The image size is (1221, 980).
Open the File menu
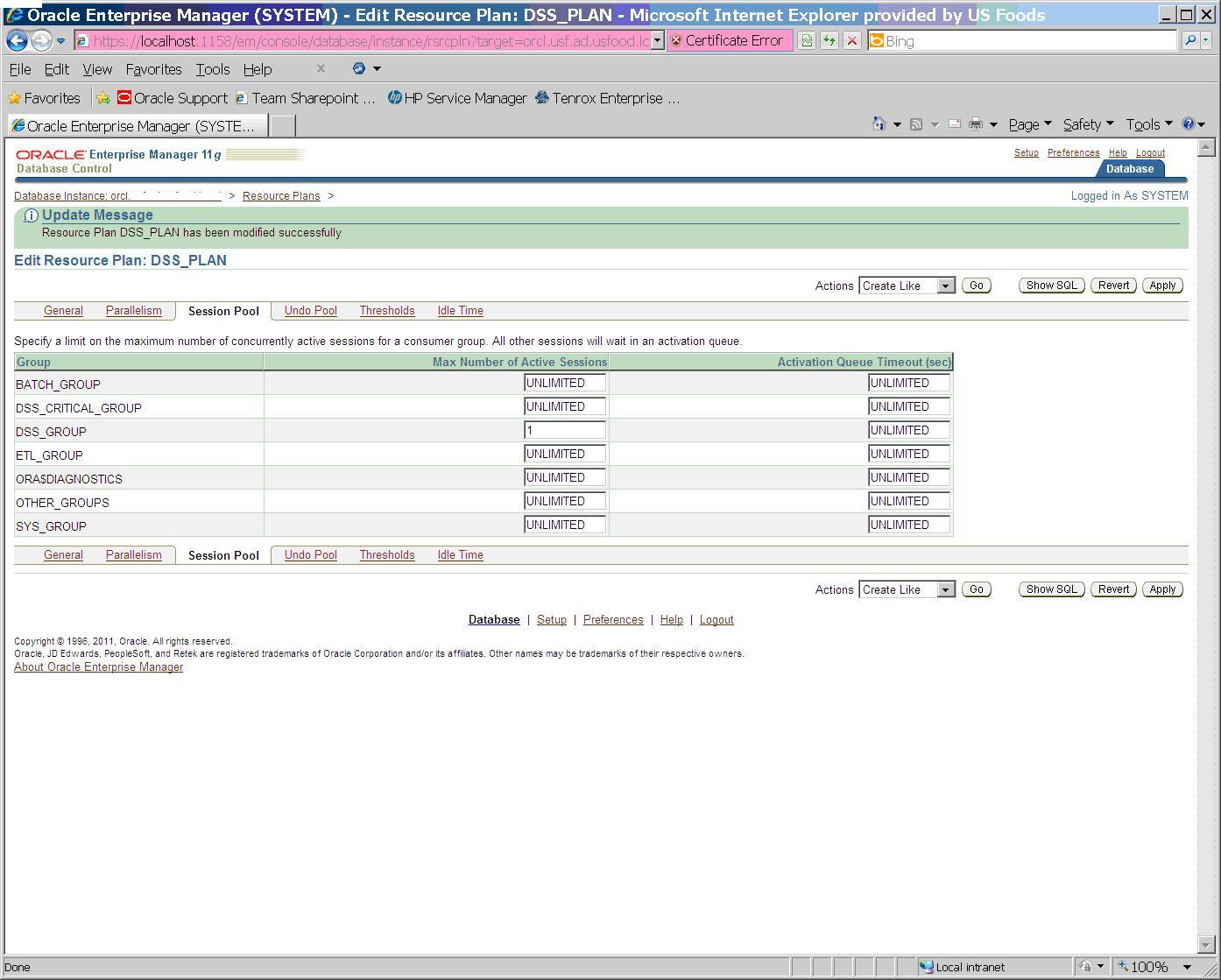[x=20, y=69]
